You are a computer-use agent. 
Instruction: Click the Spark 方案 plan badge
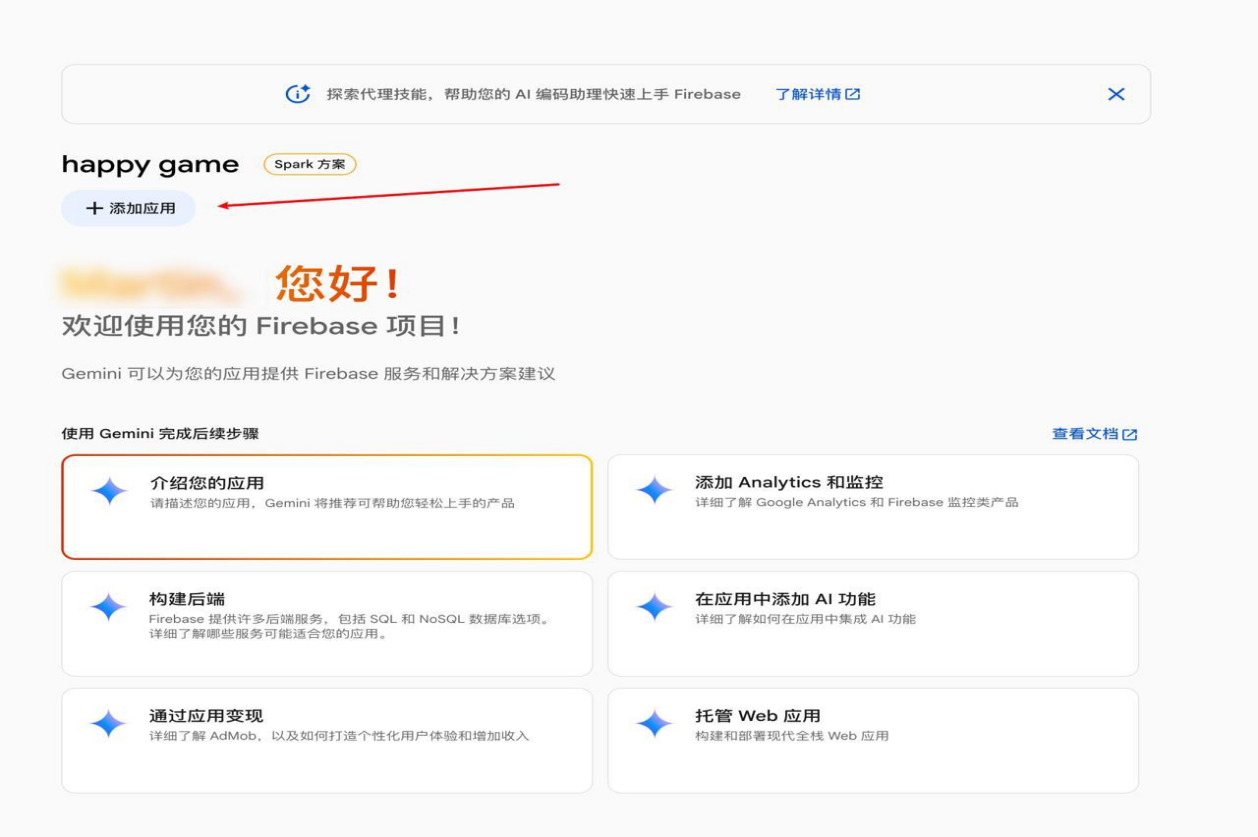pos(310,164)
